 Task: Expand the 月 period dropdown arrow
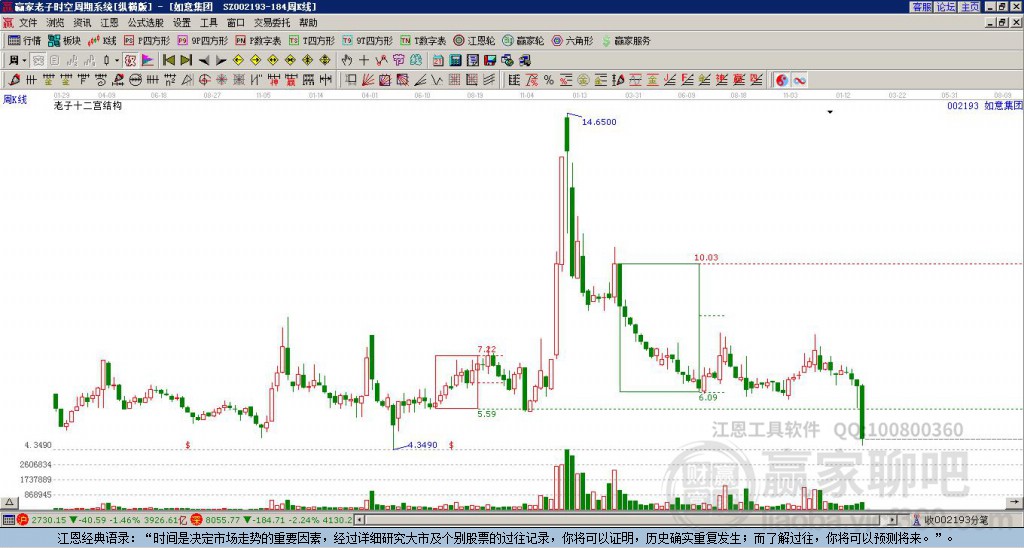click(x=25, y=61)
